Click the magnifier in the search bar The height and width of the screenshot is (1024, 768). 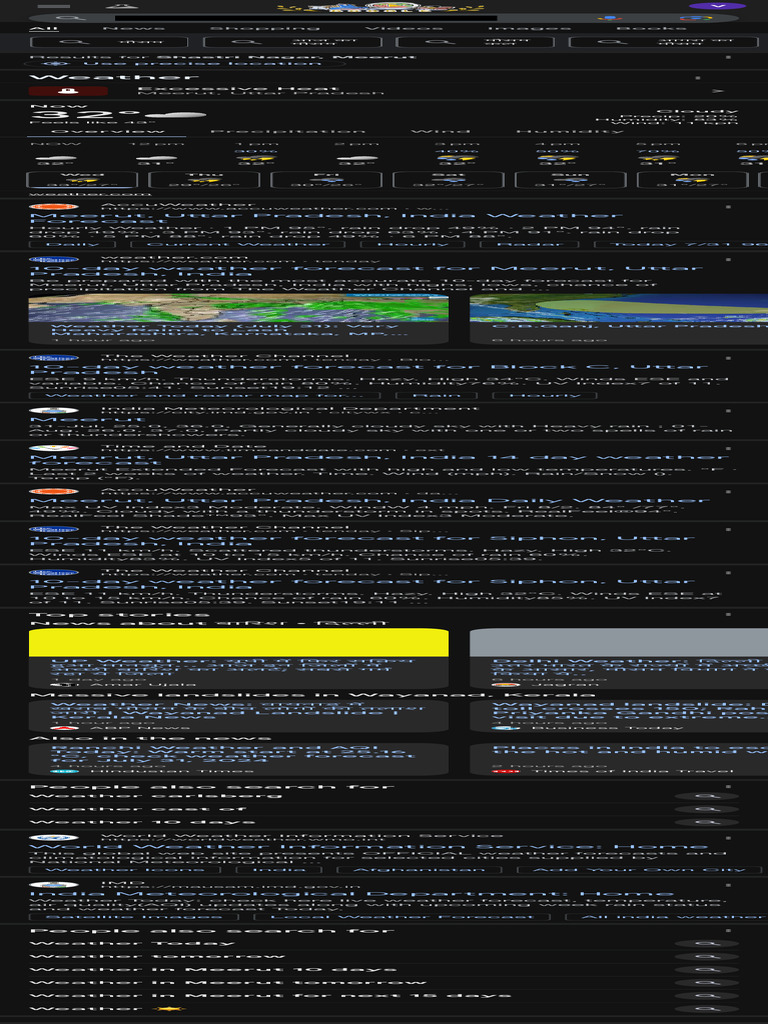pyautogui.click(x=71, y=18)
